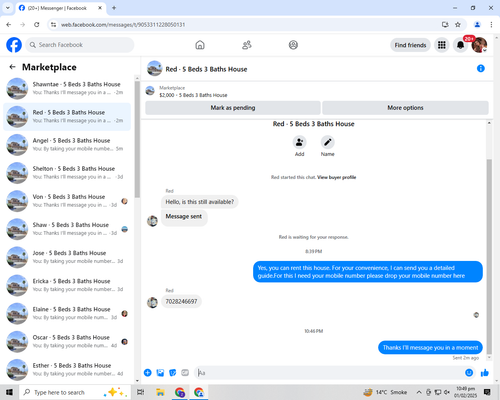Open Jose - 5 Beds 3 Baths conversation
Image resolution: width=500 pixels, height=400 pixels.
(67, 257)
